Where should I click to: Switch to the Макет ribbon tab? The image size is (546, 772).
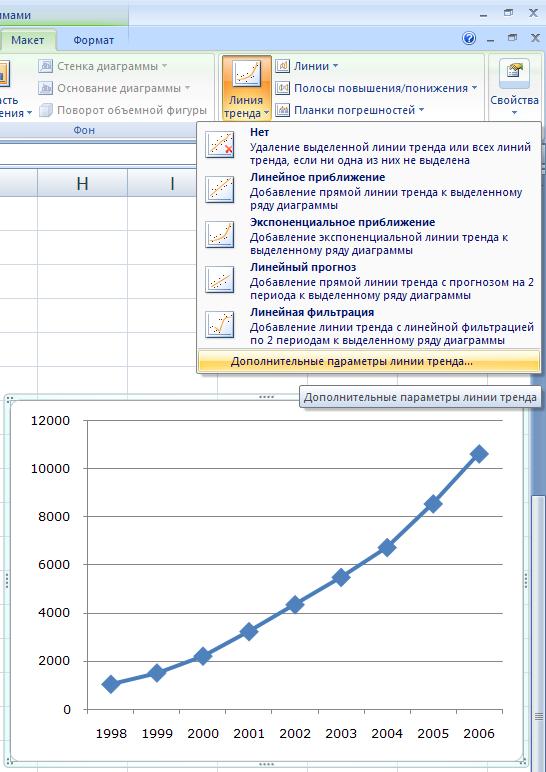(28, 40)
